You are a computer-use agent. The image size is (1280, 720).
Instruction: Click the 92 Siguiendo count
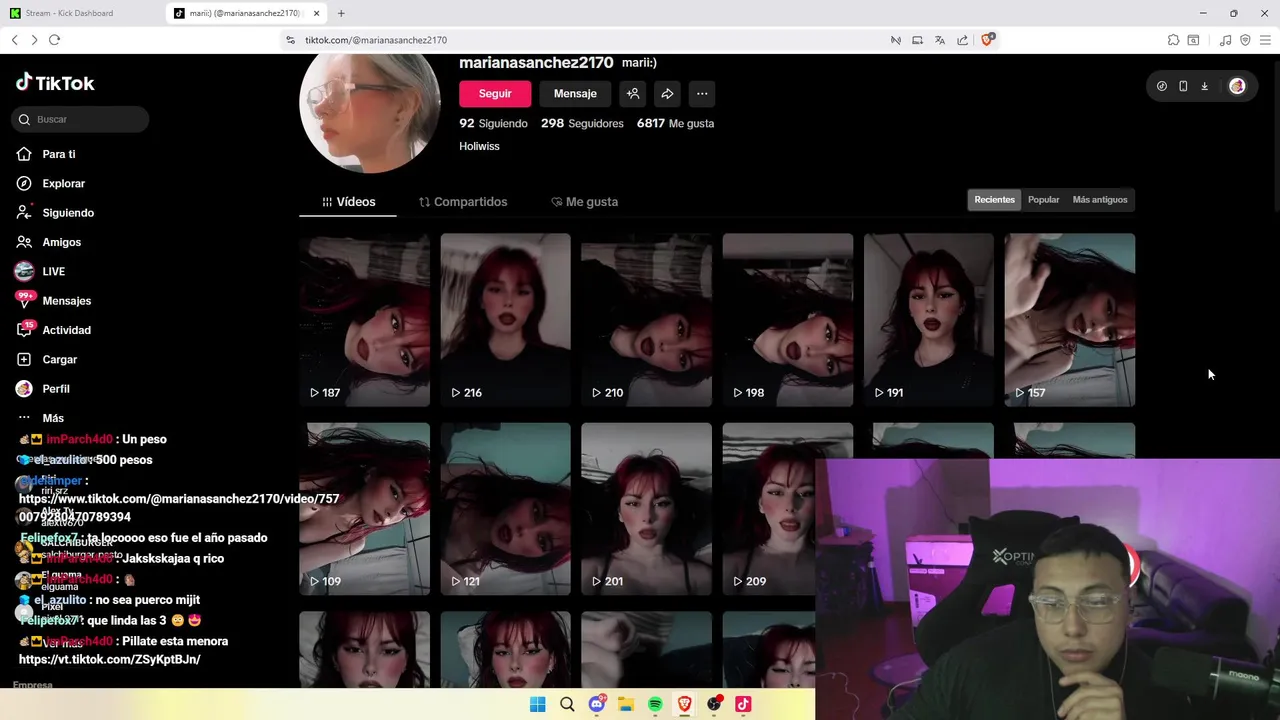coord(493,123)
